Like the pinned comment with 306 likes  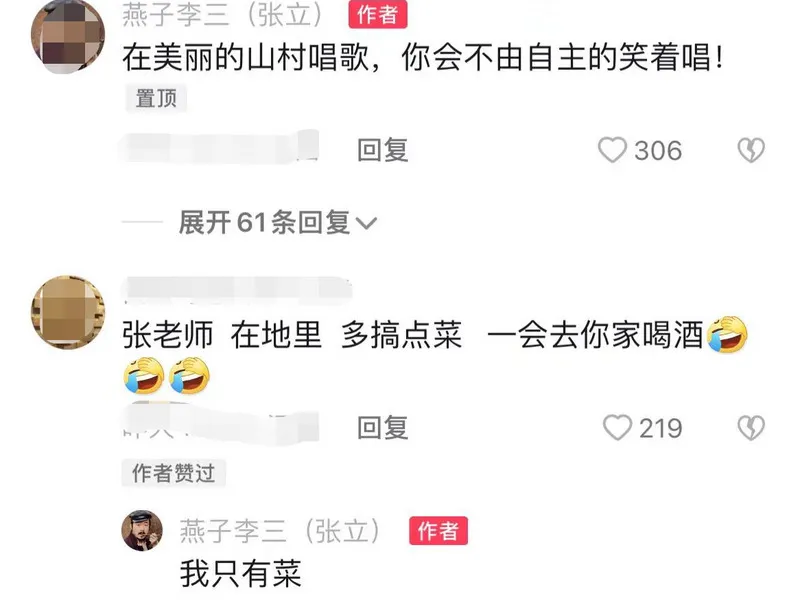coord(612,150)
